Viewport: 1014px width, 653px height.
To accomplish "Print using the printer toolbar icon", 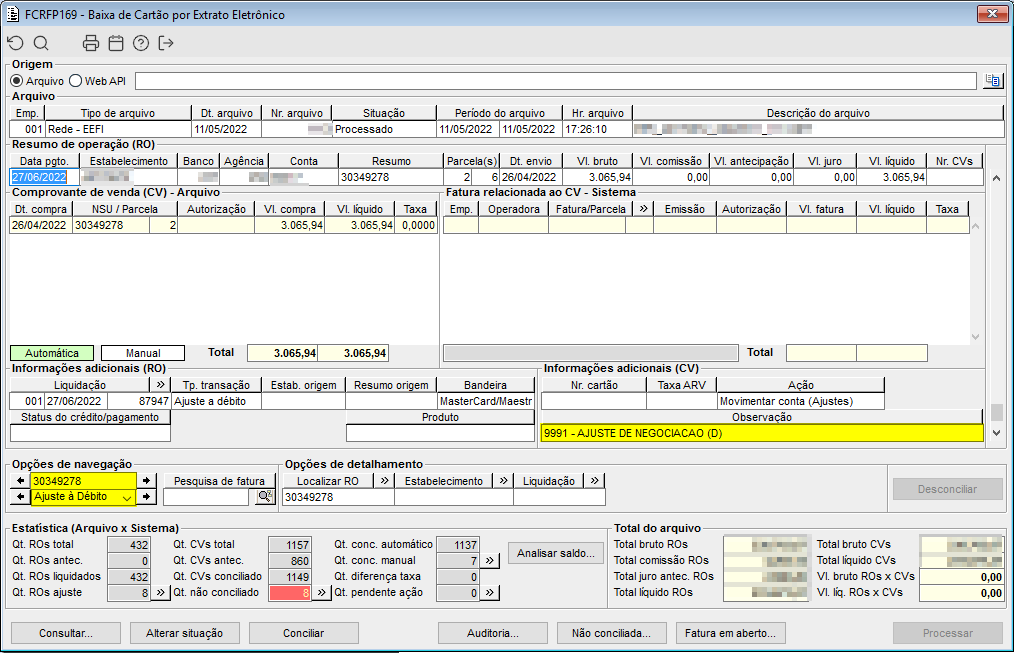I will (x=91, y=43).
